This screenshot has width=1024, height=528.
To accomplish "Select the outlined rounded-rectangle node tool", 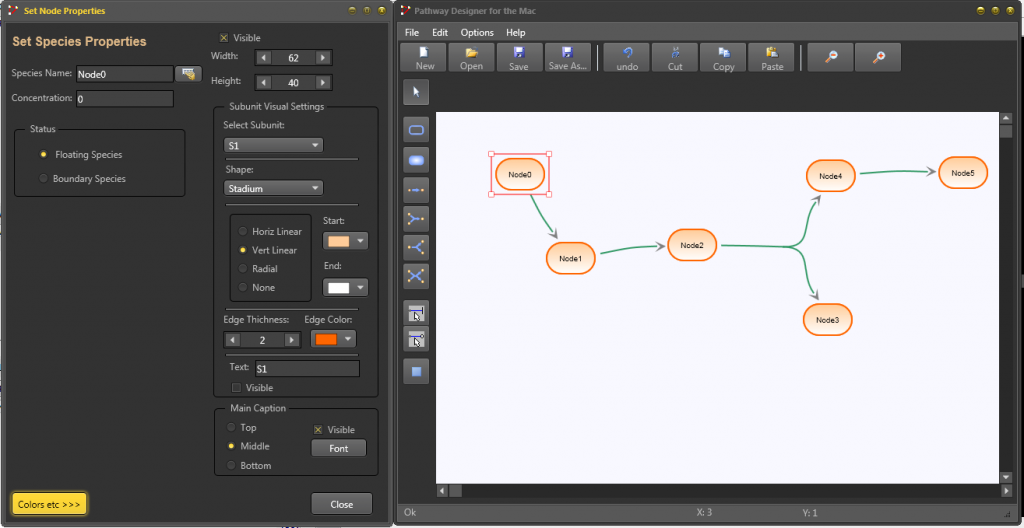I will coord(416,130).
